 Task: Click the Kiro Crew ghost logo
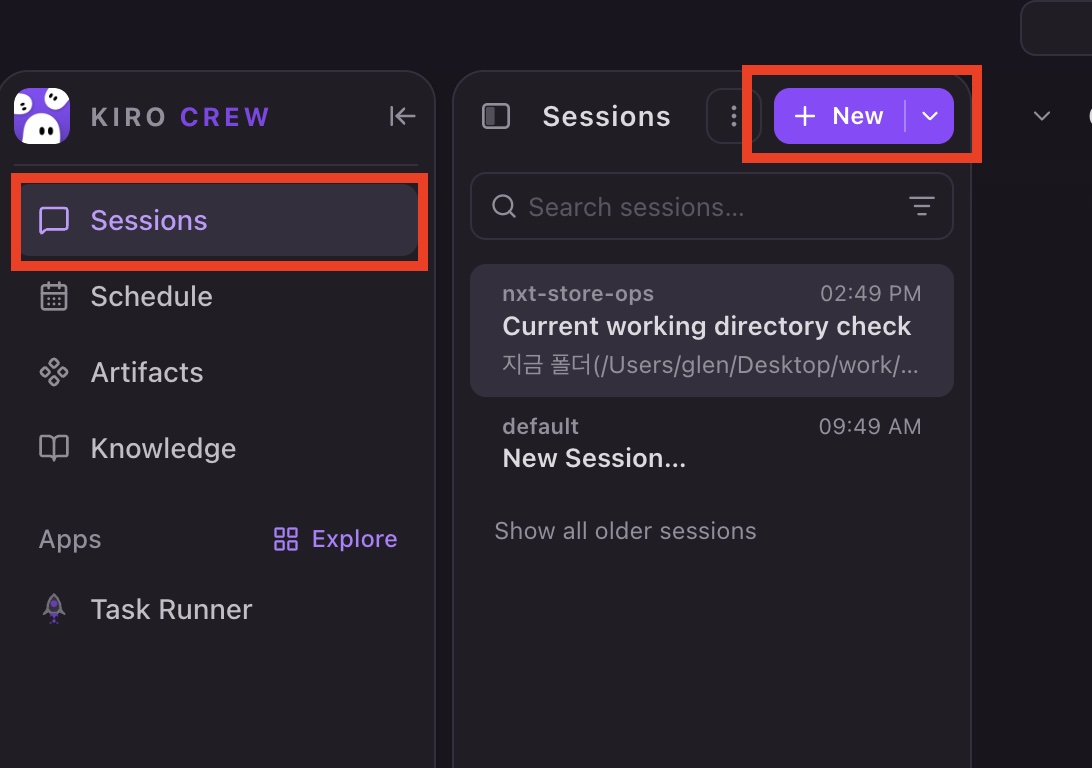click(42, 116)
